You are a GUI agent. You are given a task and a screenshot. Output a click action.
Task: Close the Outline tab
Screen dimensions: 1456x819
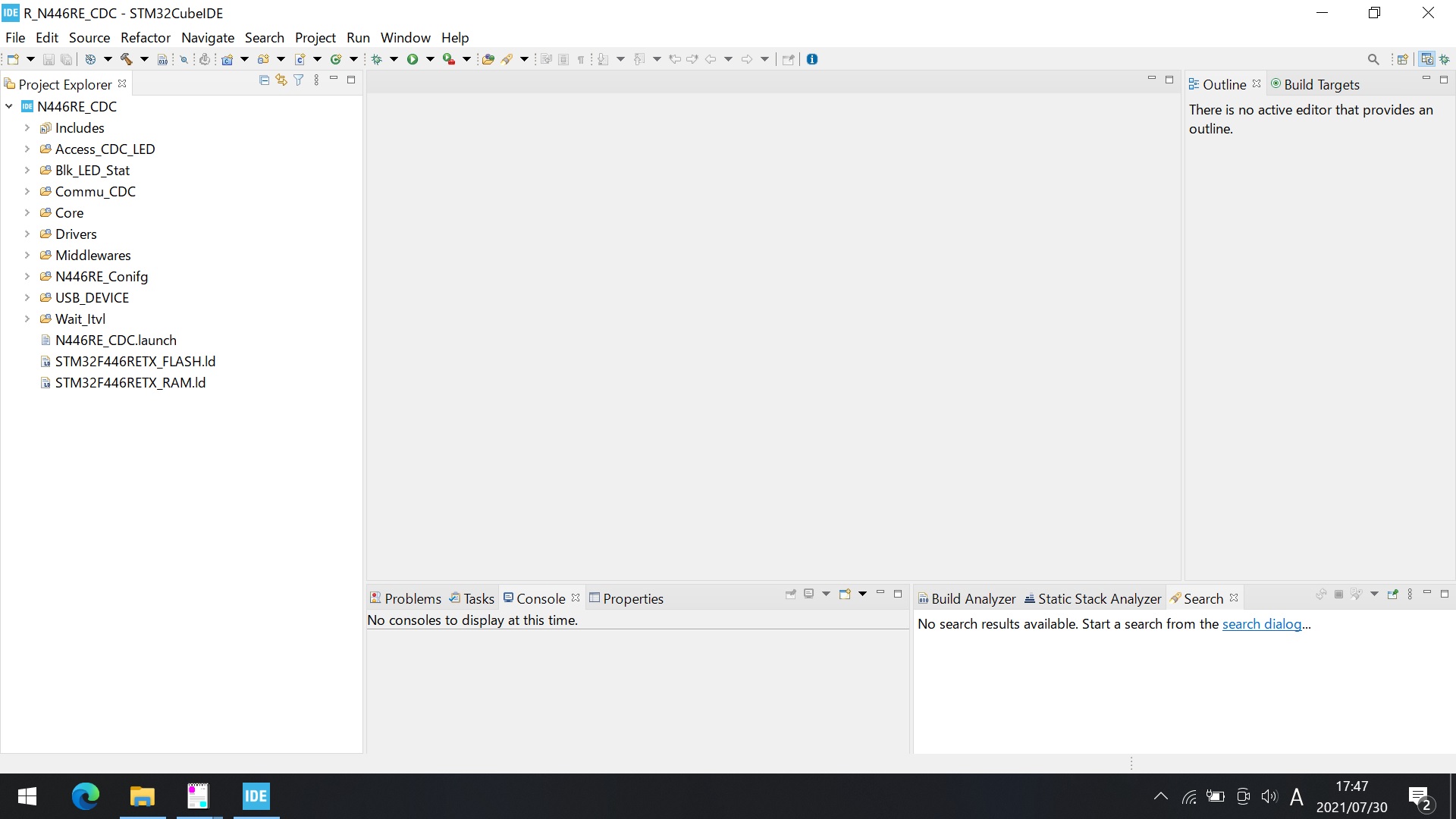tap(1257, 83)
